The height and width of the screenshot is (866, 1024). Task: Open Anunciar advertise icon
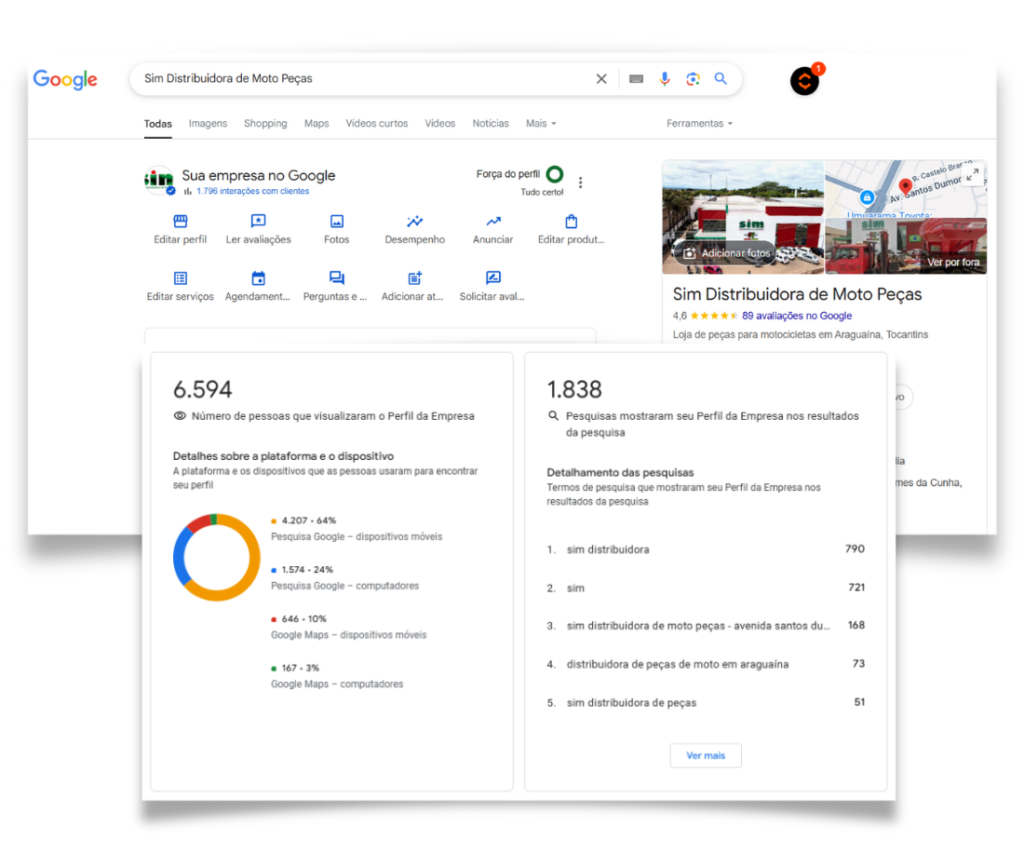tap(493, 221)
